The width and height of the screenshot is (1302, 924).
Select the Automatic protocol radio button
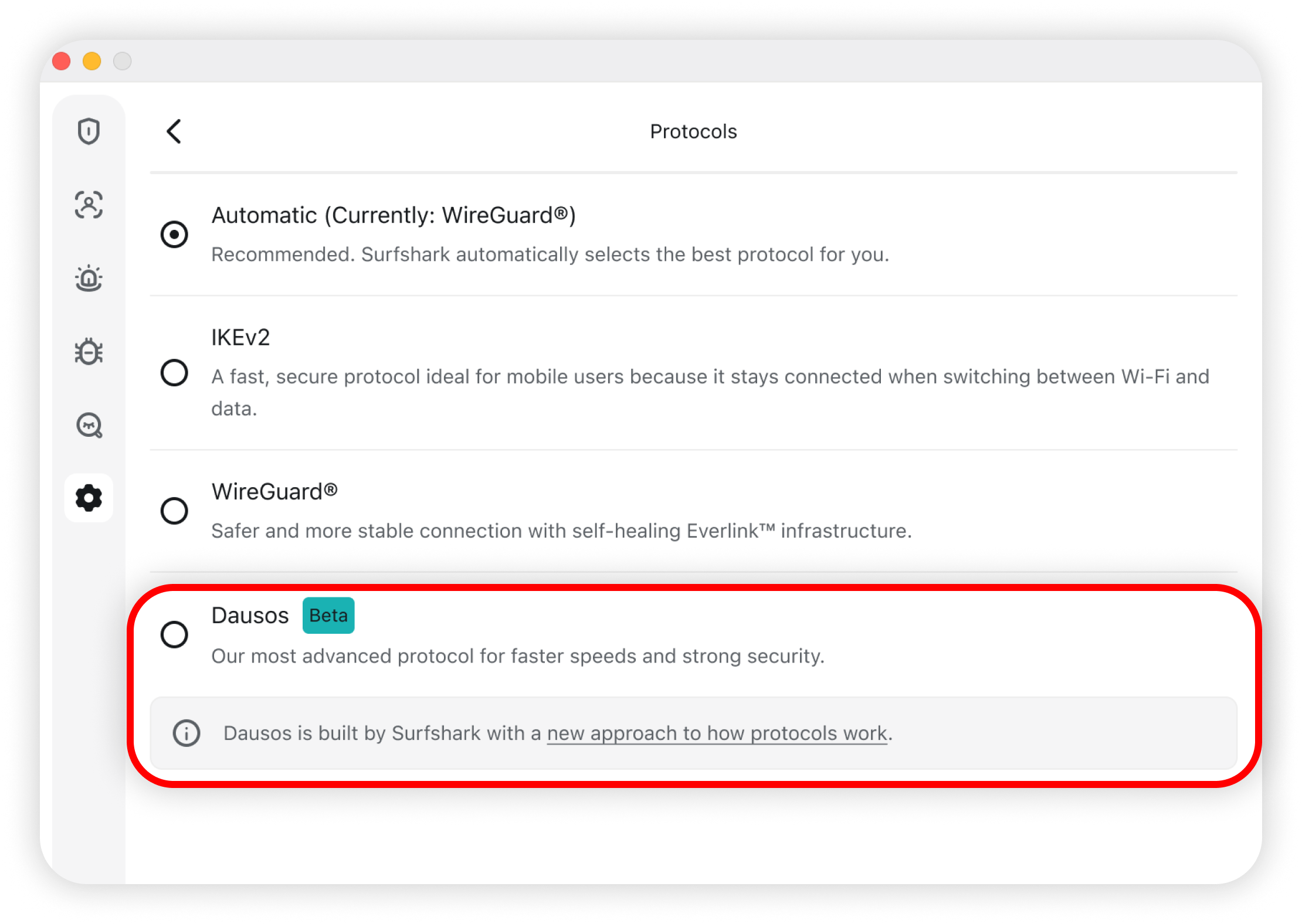click(174, 235)
